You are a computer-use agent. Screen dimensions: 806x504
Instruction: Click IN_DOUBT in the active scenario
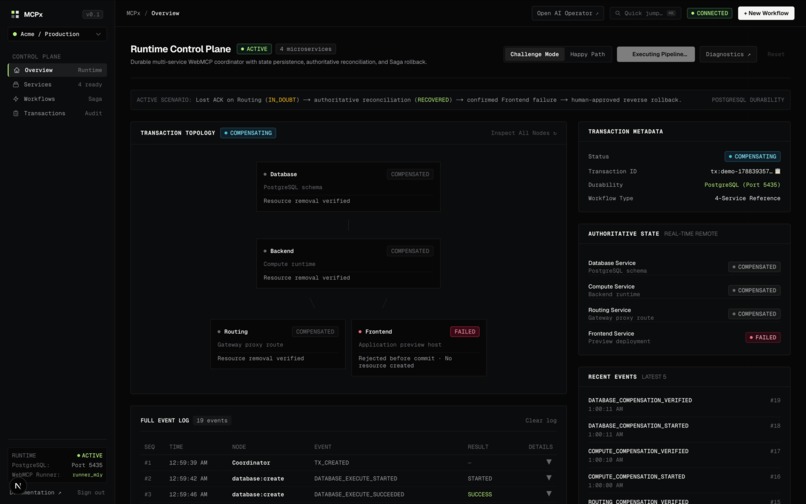(282, 100)
